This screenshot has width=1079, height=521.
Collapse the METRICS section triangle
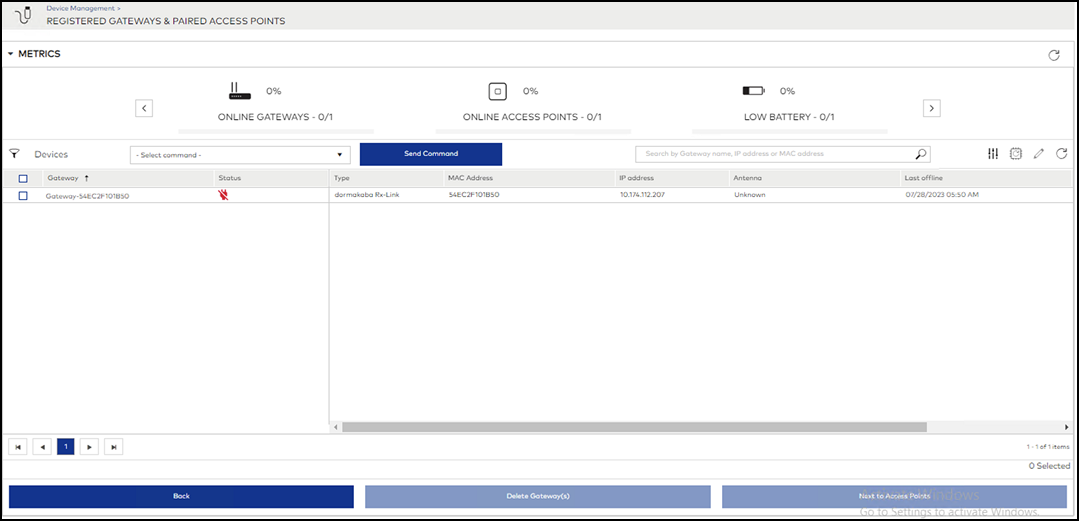click(11, 54)
